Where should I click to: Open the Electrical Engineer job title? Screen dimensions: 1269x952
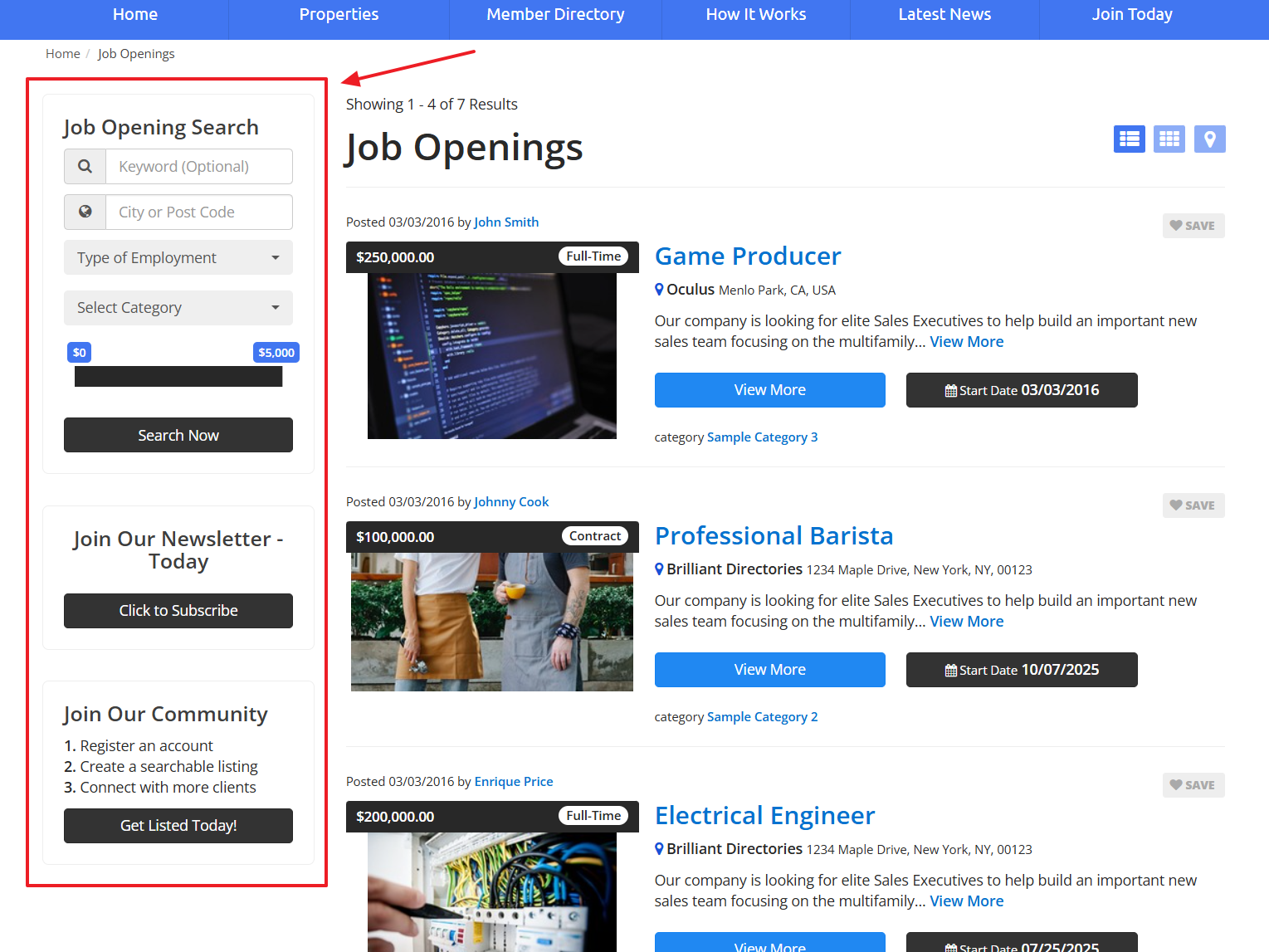point(764,816)
